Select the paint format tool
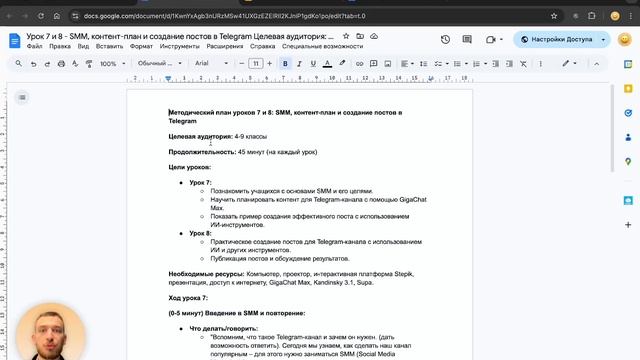 pyautogui.click(x=89, y=64)
